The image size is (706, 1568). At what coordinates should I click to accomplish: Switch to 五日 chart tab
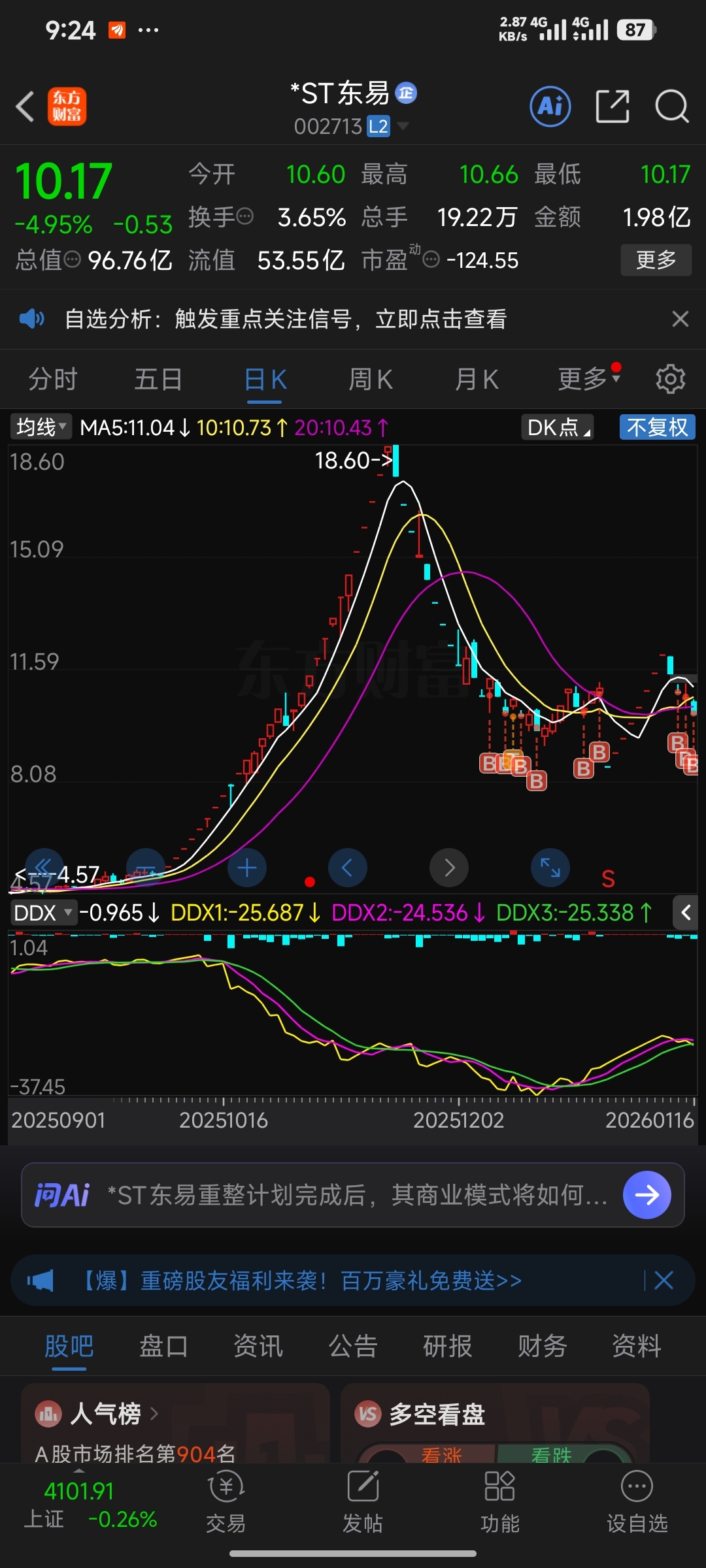click(x=158, y=379)
